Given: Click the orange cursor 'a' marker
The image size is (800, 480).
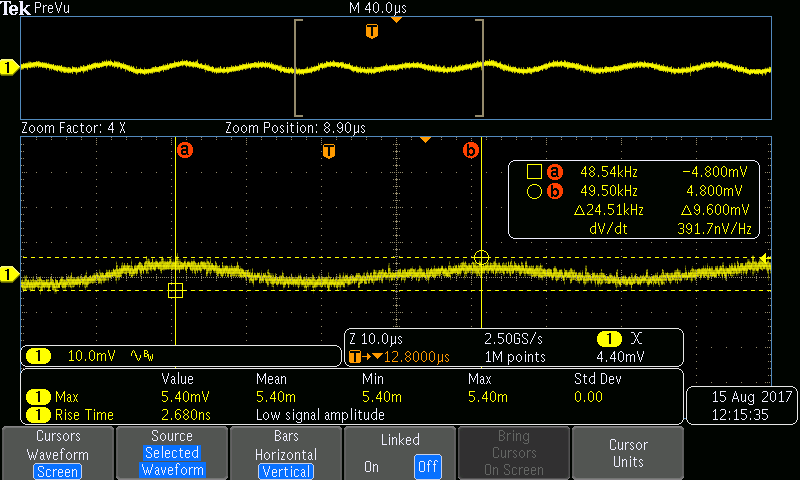Looking at the screenshot, I should click(185, 150).
